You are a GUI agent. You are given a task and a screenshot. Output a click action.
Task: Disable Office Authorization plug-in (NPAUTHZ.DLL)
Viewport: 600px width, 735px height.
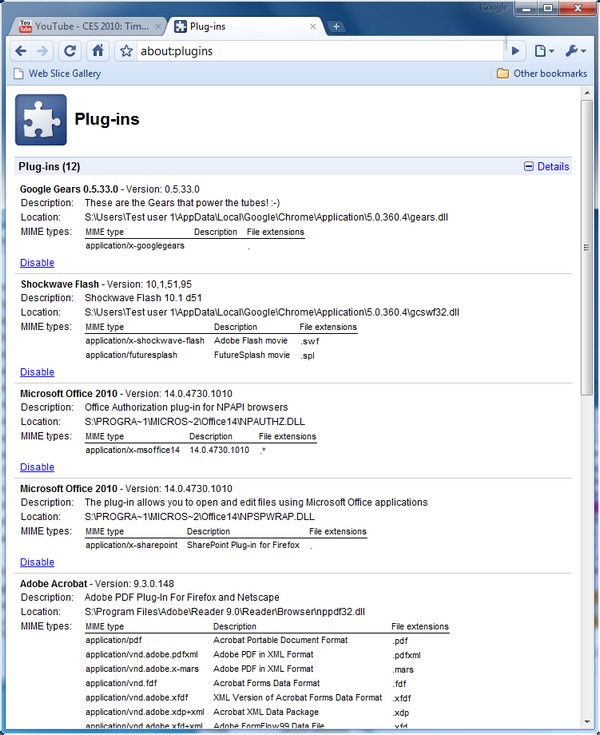click(37, 467)
